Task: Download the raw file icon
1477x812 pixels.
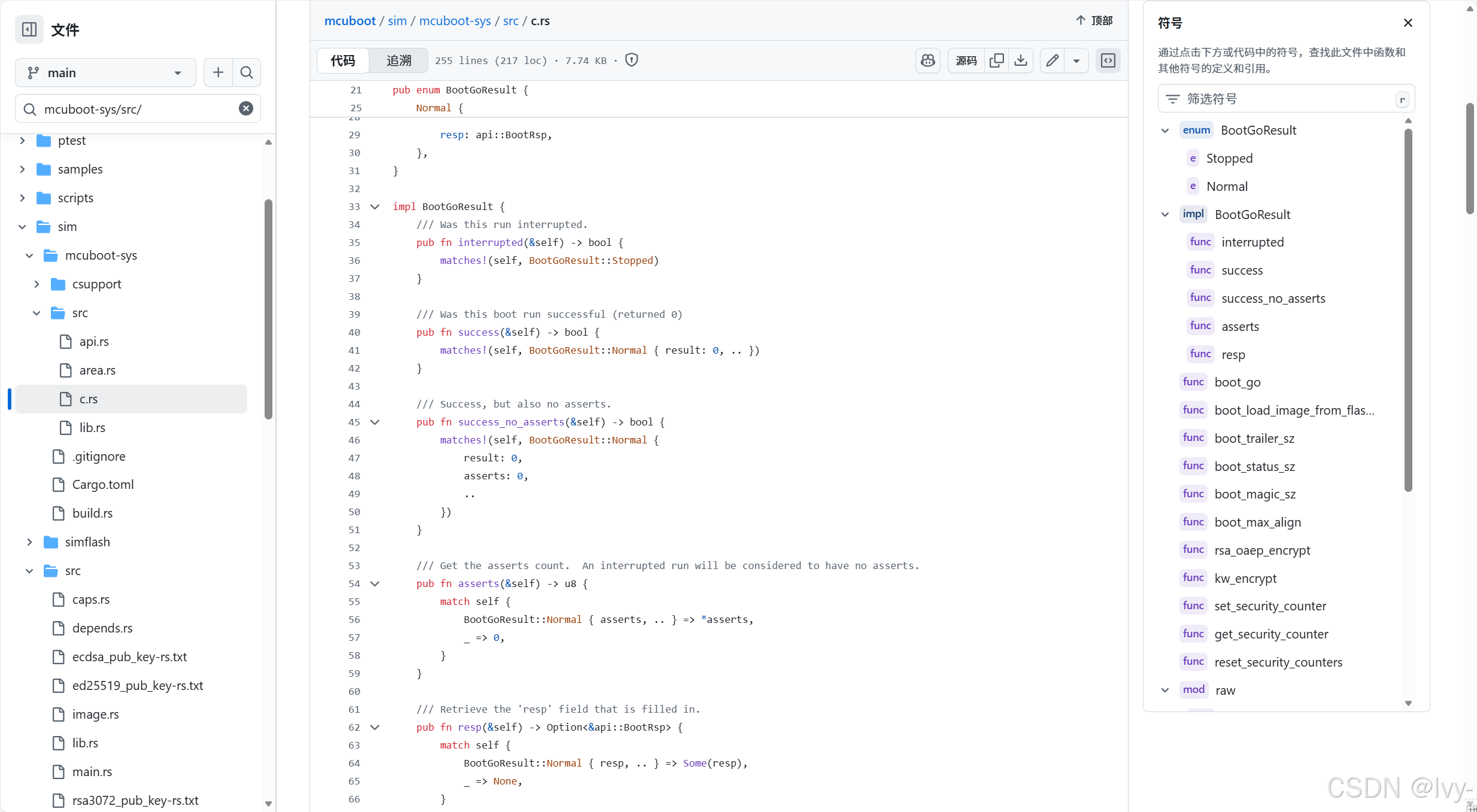Action: 1021,60
